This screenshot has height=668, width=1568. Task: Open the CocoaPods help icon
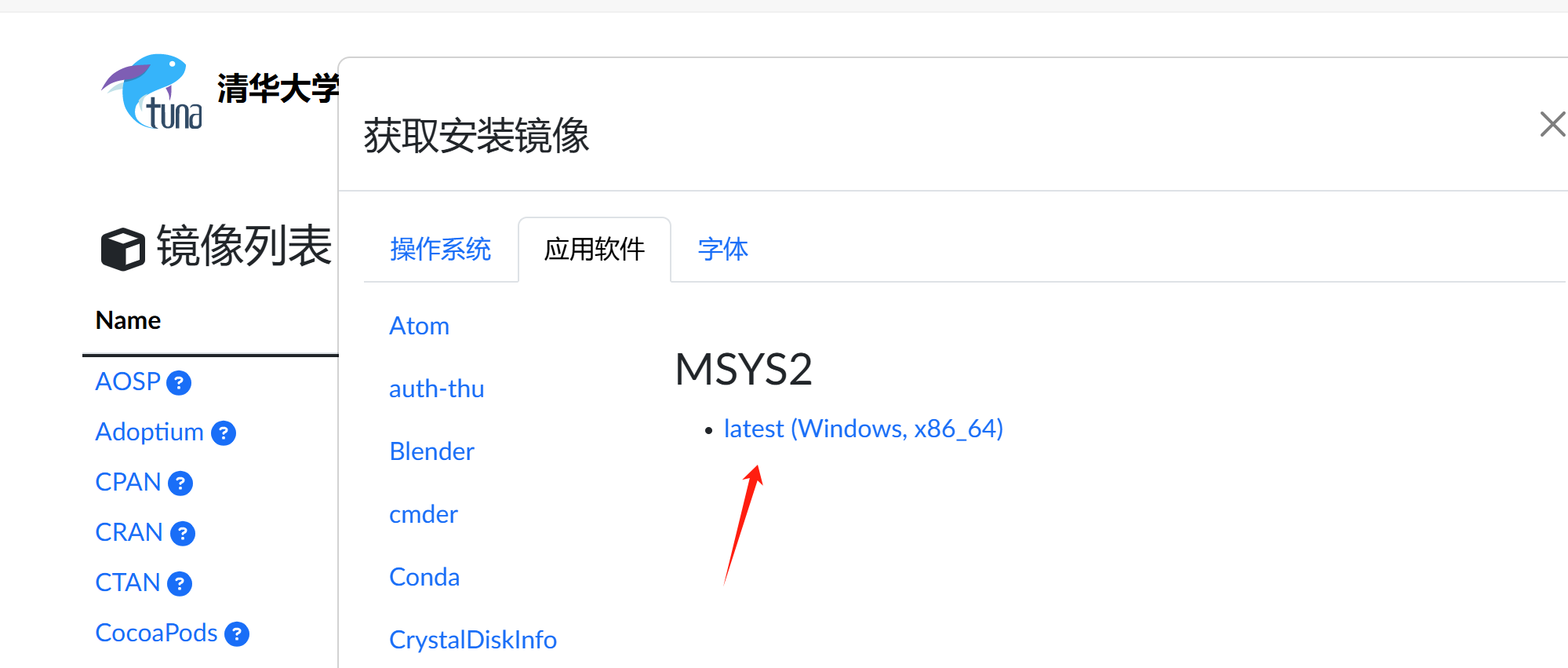click(237, 634)
